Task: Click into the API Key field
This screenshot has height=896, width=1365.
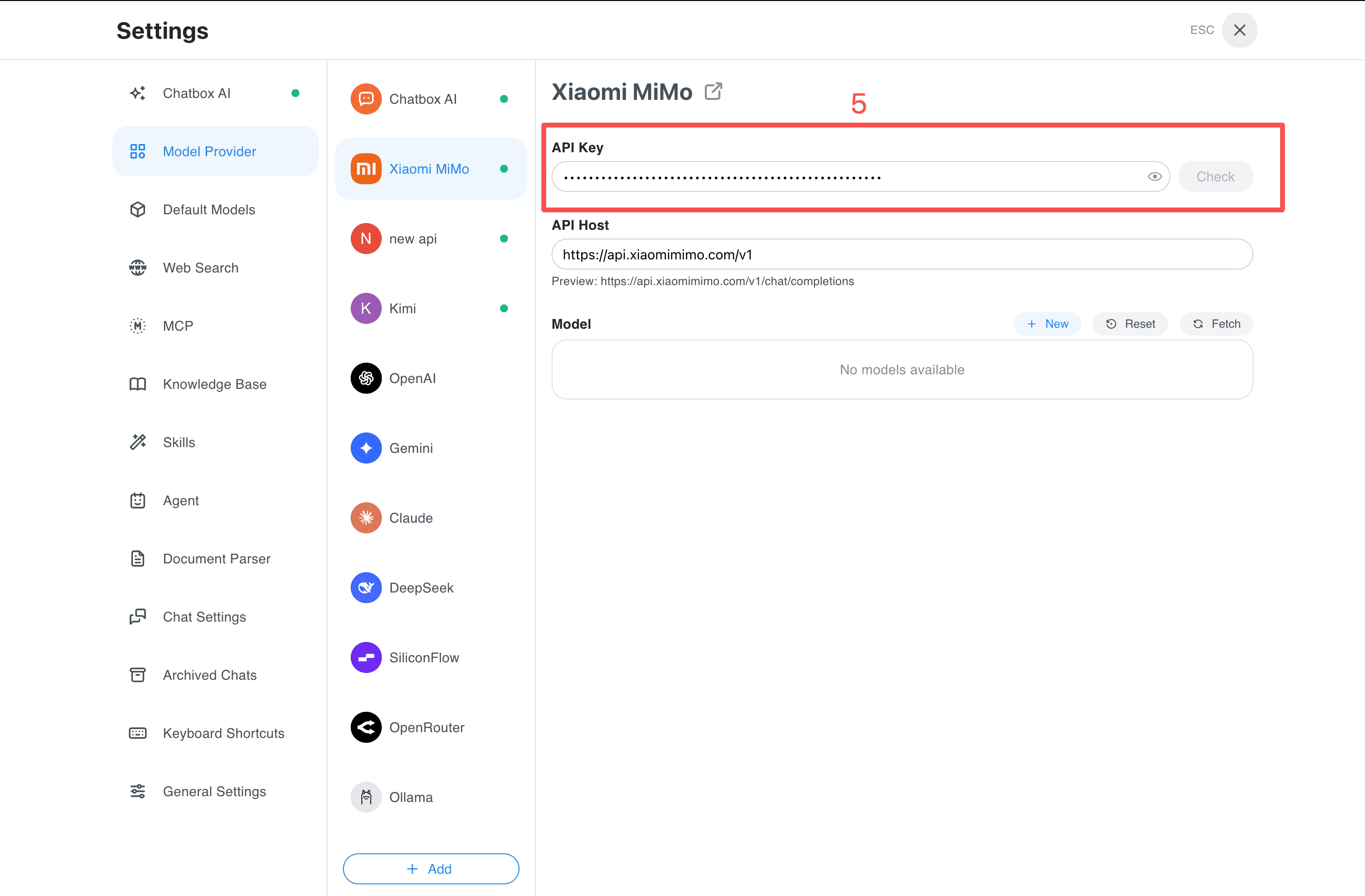Action: 861,176
